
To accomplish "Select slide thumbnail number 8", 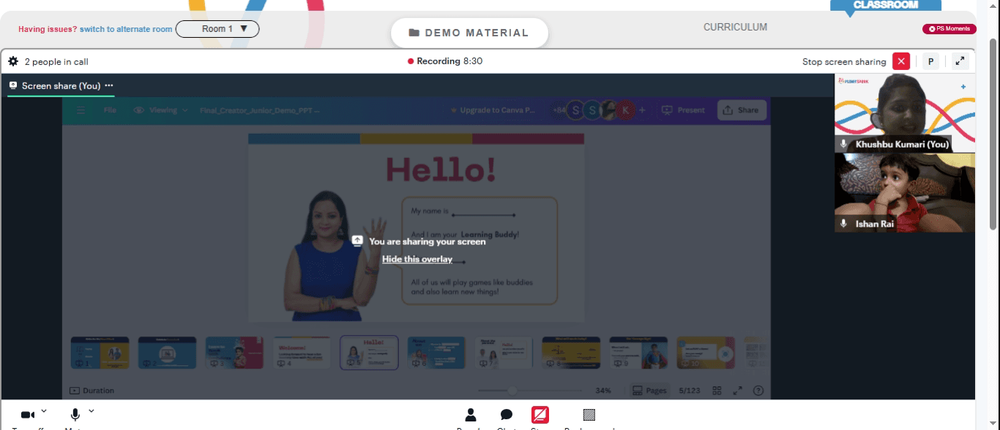I will point(571,353).
